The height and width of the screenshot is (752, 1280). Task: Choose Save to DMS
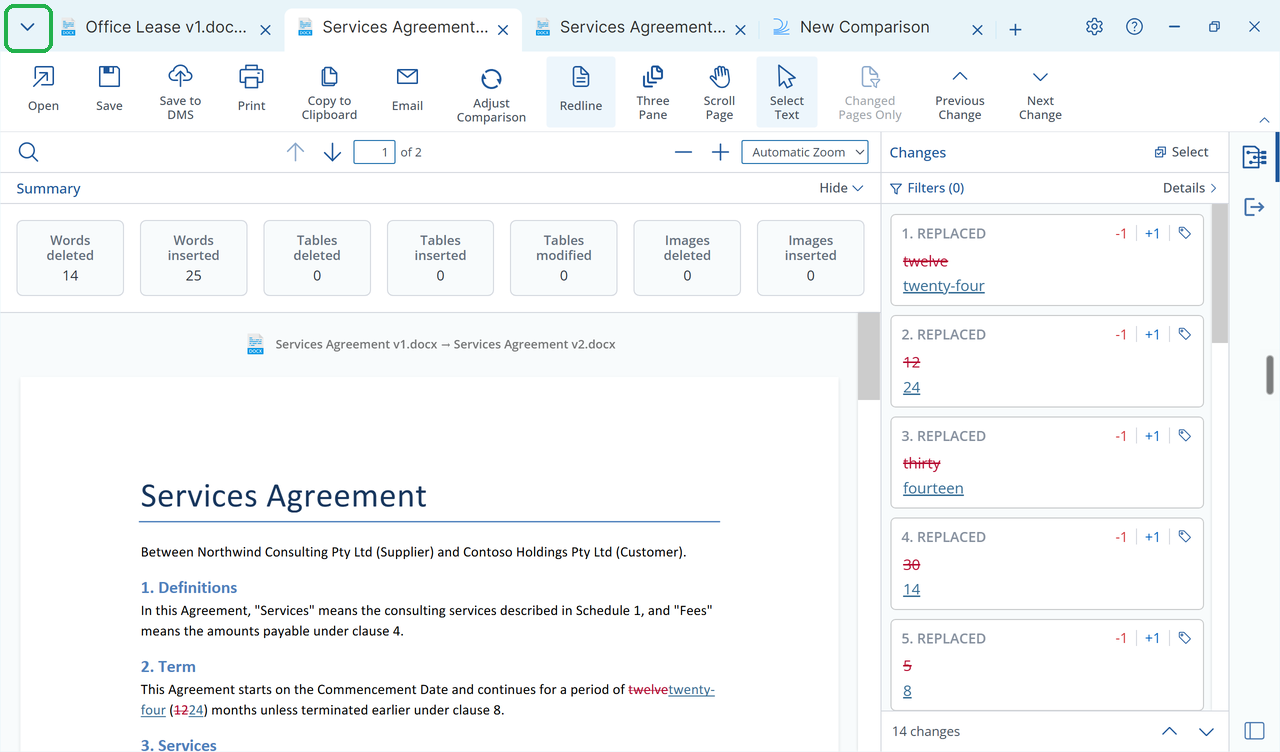(x=180, y=92)
